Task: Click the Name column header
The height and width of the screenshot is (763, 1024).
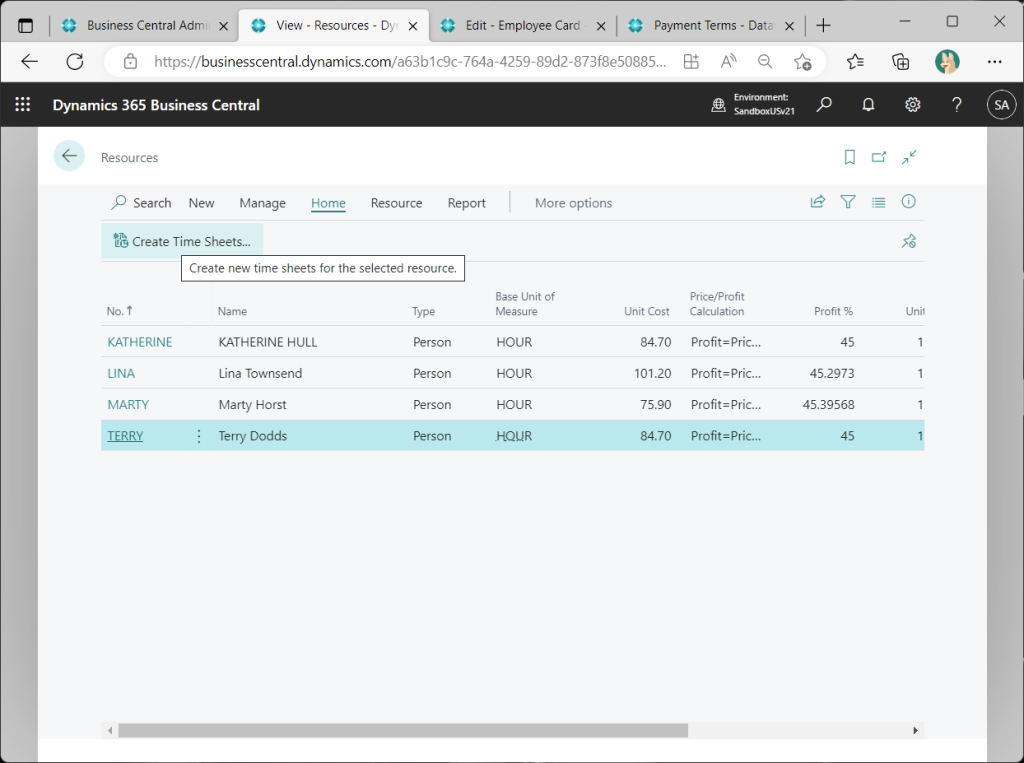Action: click(x=232, y=311)
